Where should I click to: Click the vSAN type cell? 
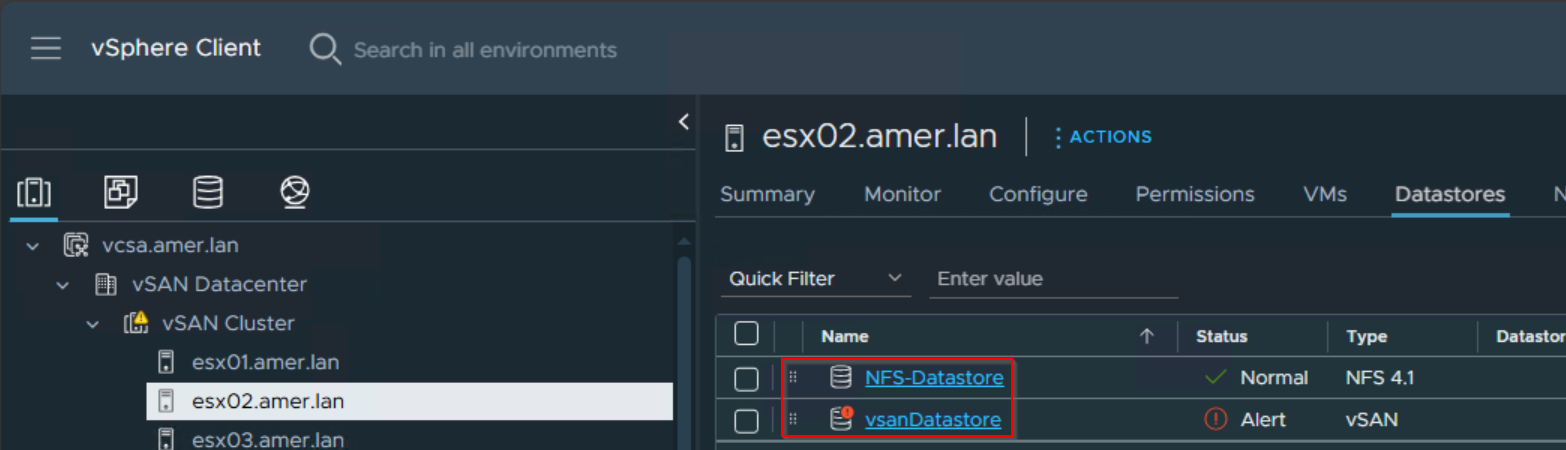coord(1372,420)
